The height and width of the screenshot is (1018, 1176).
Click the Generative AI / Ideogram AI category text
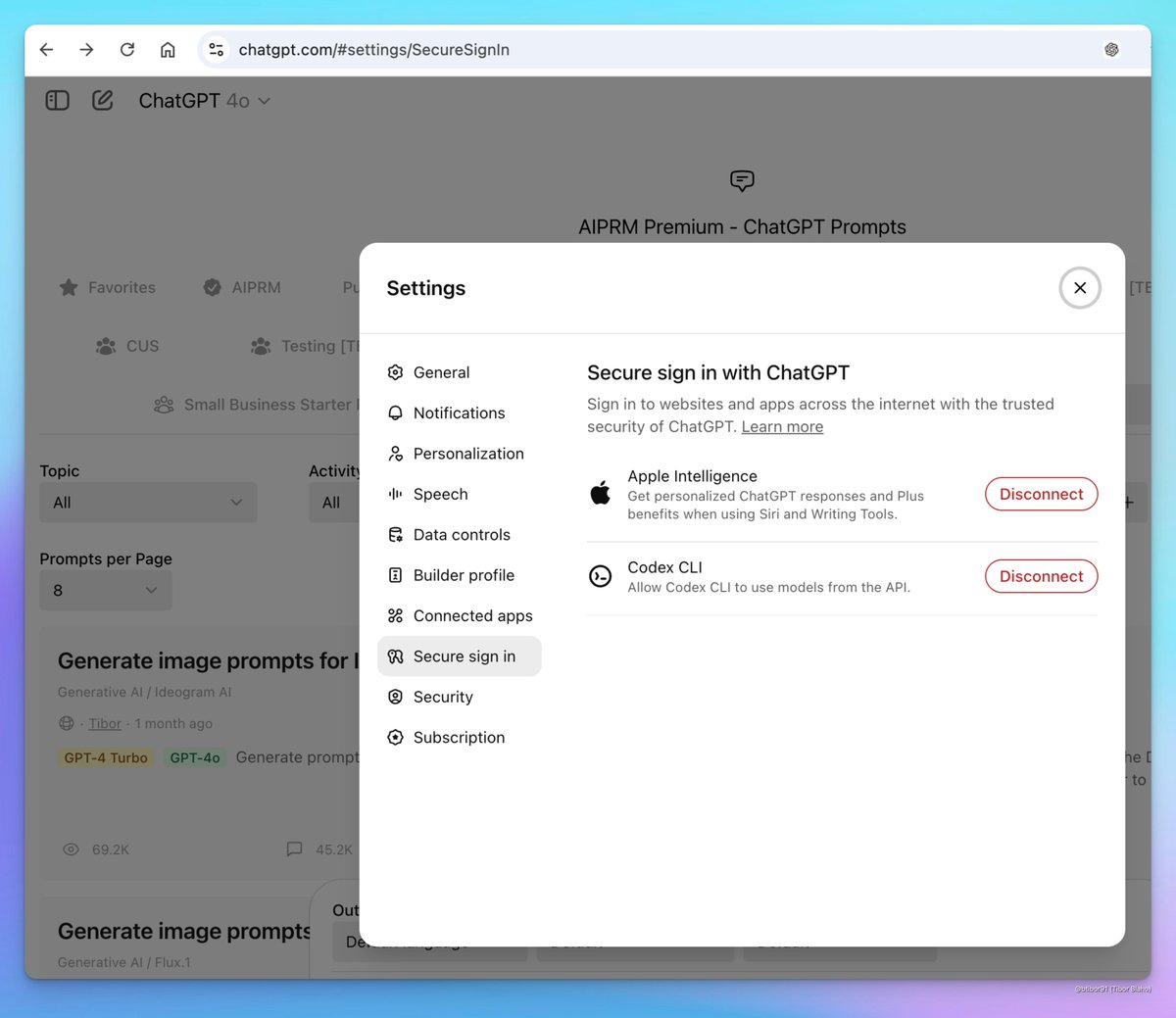[x=145, y=693]
